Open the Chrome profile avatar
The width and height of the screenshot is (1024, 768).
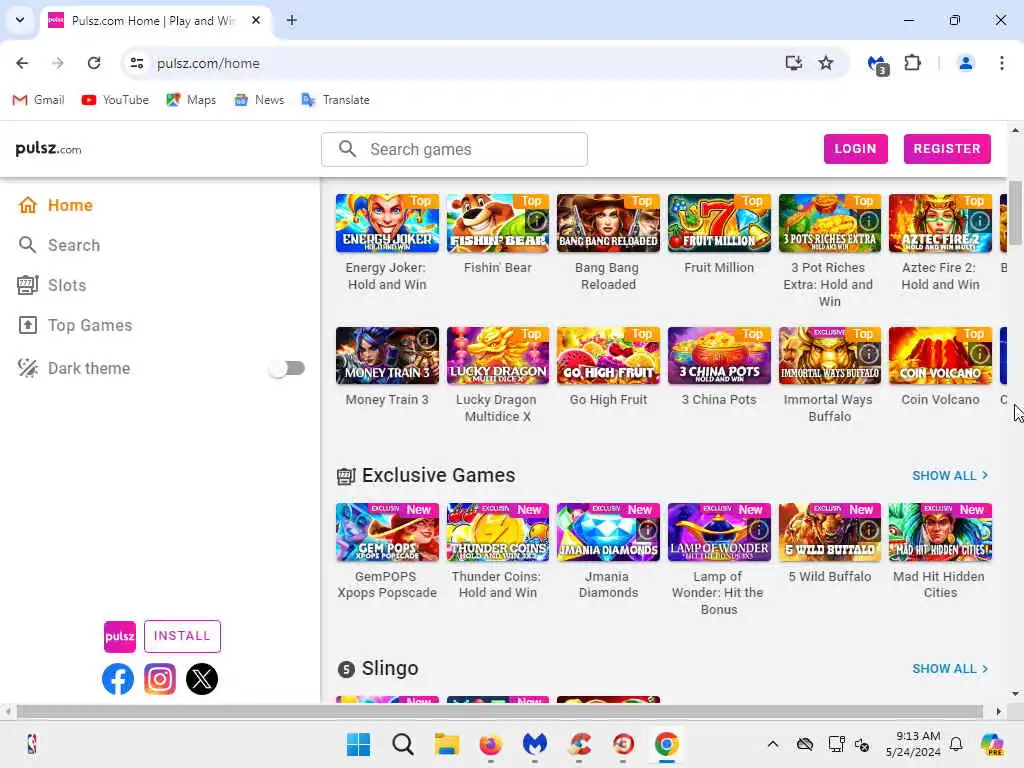tap(966, 63)
